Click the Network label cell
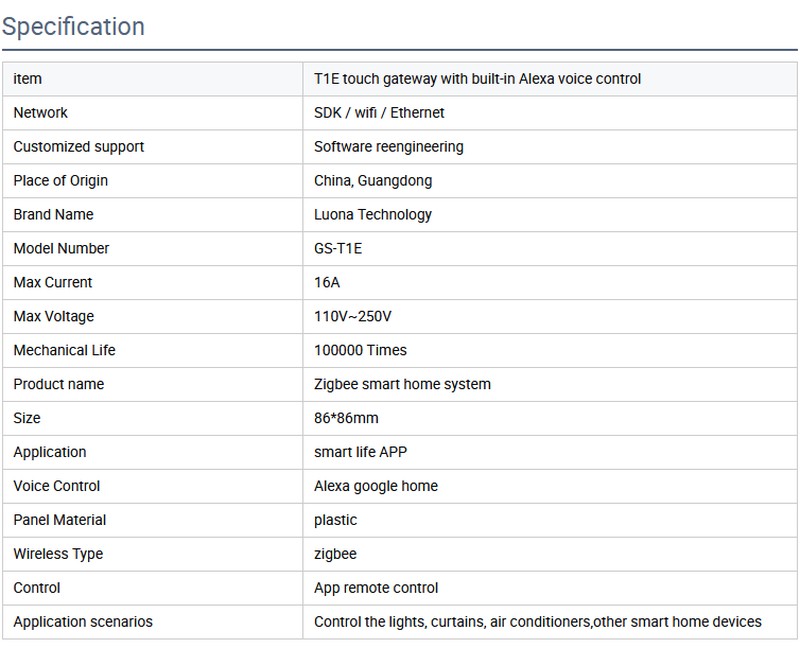This screenshot has height=648, width=800. pos(41,113)
